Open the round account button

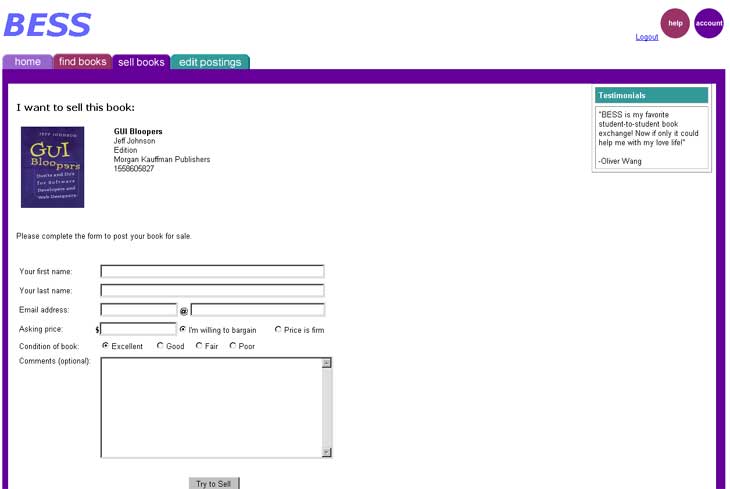(x=709, y=23)
